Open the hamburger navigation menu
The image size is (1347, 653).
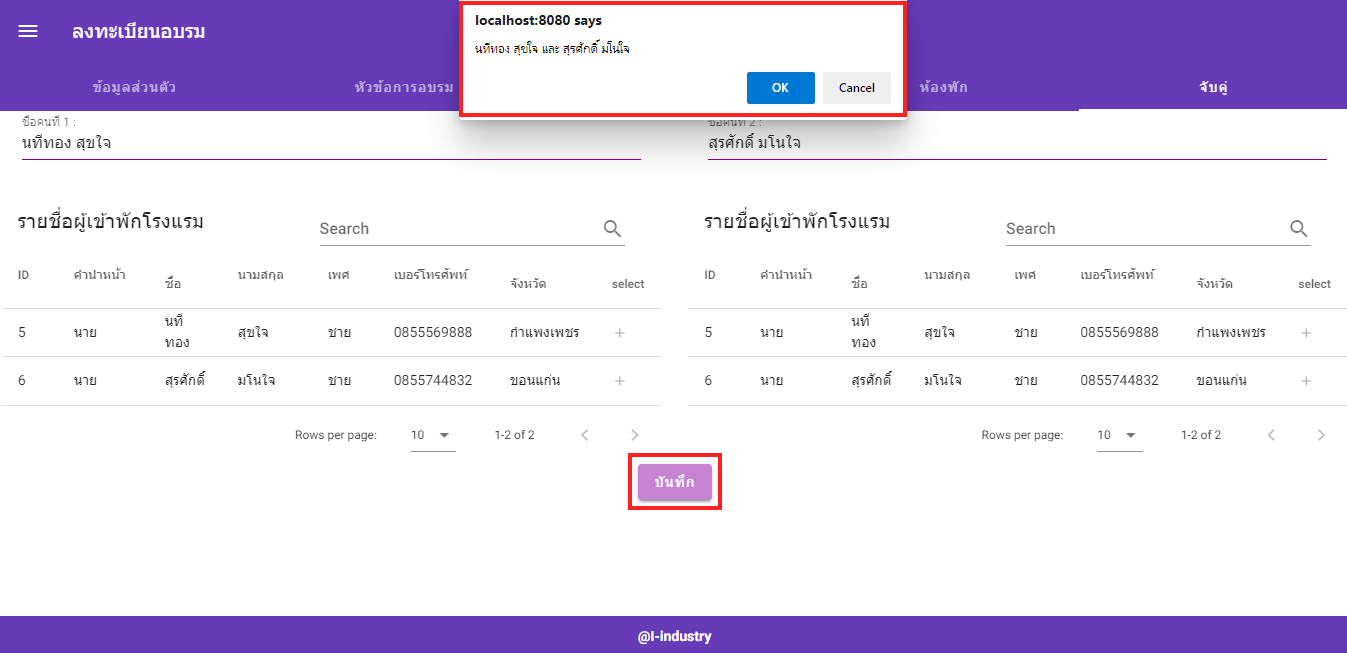point(27,30)
